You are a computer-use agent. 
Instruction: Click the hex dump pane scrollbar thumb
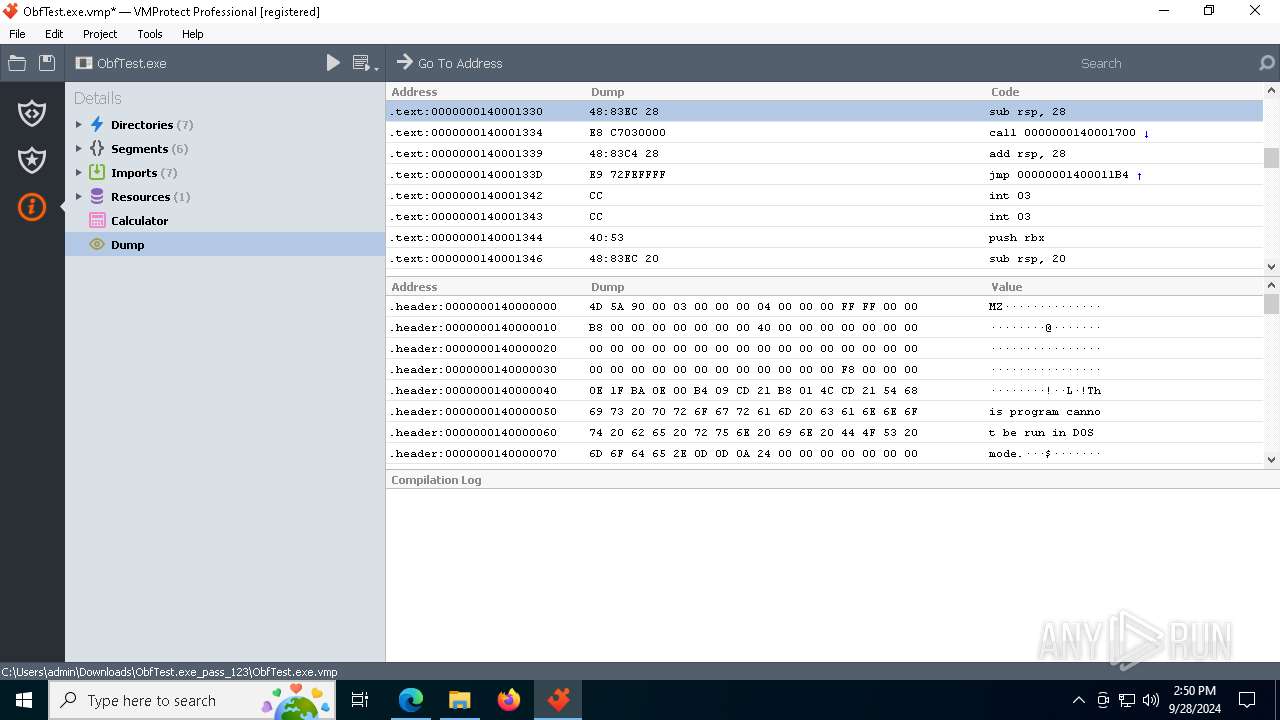pos(1271,303)
